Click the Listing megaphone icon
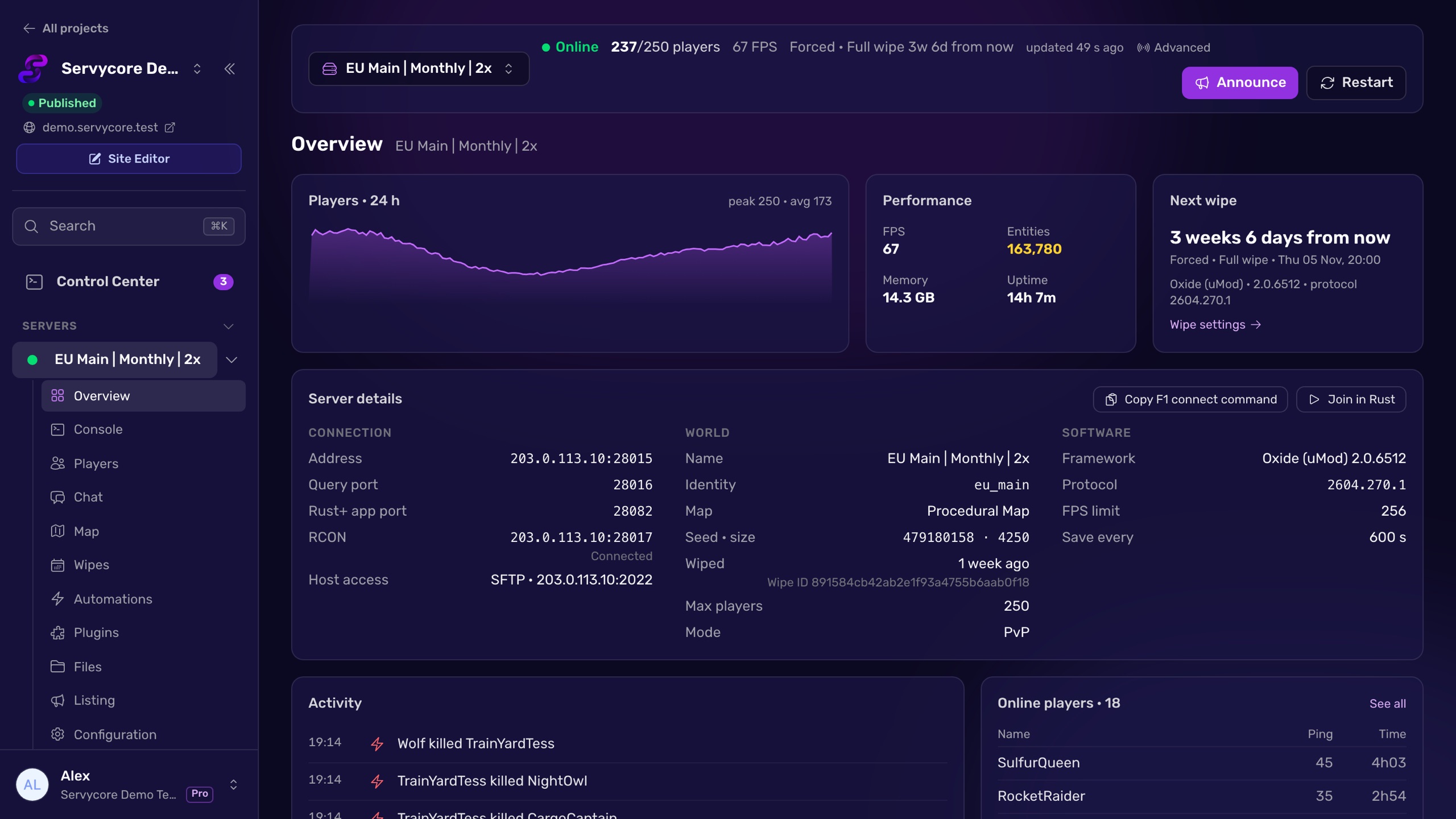The width and height of the screenshot is (1456, 819). point(57,700)
